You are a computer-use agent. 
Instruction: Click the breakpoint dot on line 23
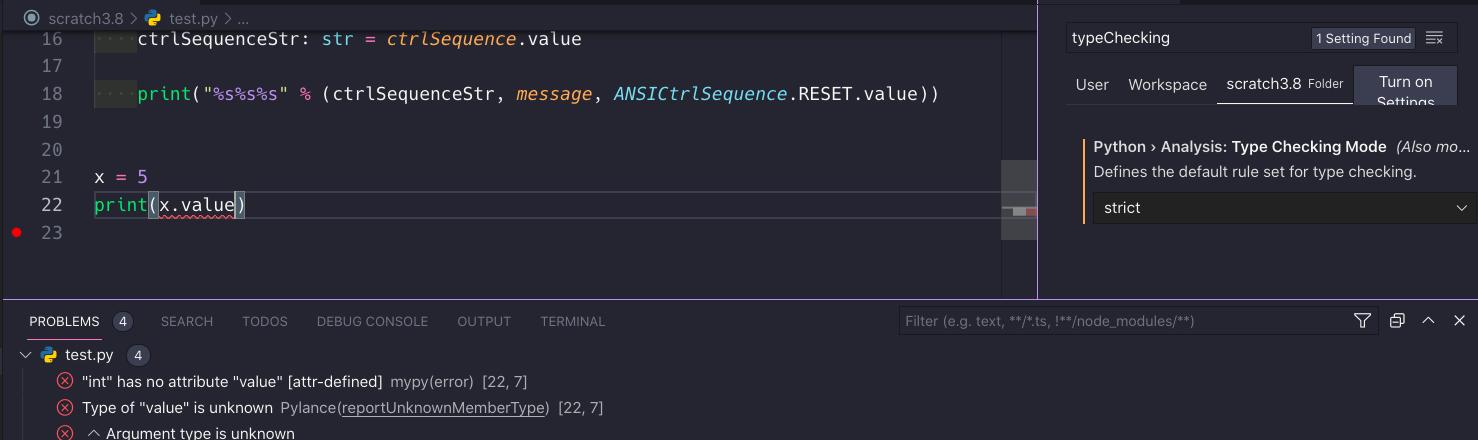tap(16, 232)
